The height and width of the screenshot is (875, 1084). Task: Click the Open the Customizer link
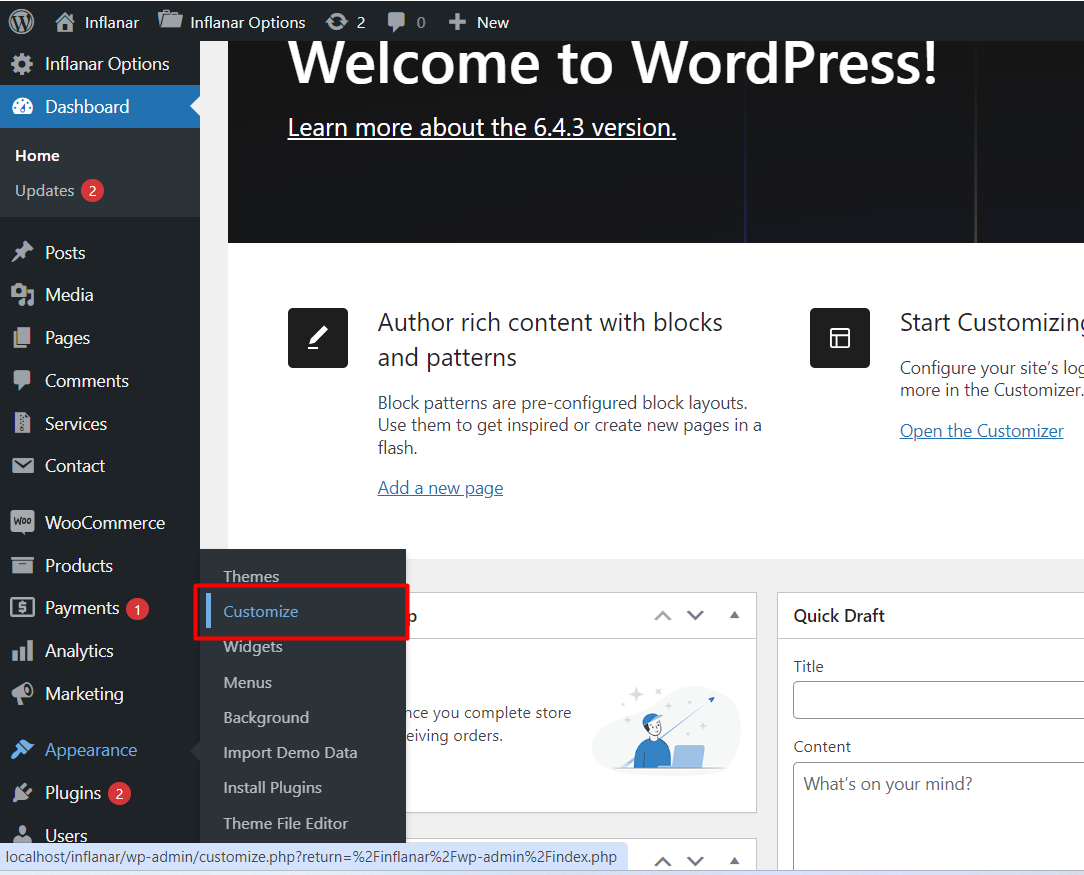982,431
